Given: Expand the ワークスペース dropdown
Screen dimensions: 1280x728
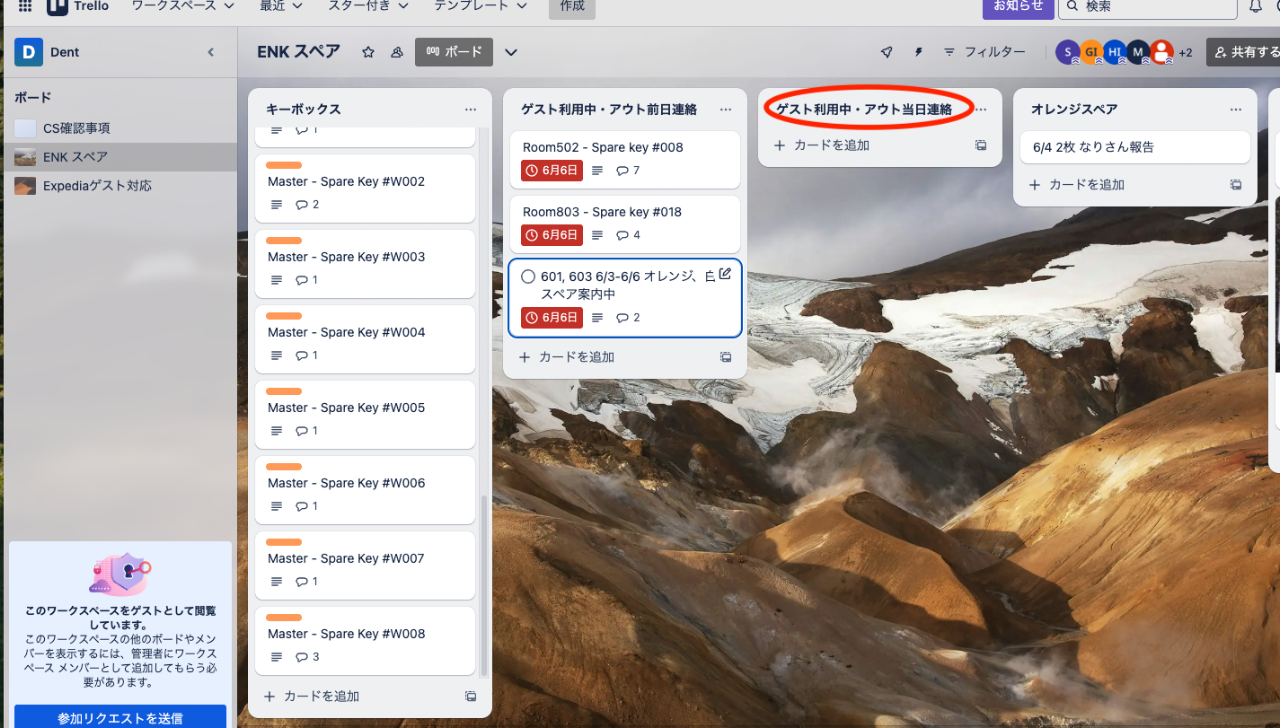Looking at the screenshot, I should pos(183,6).
